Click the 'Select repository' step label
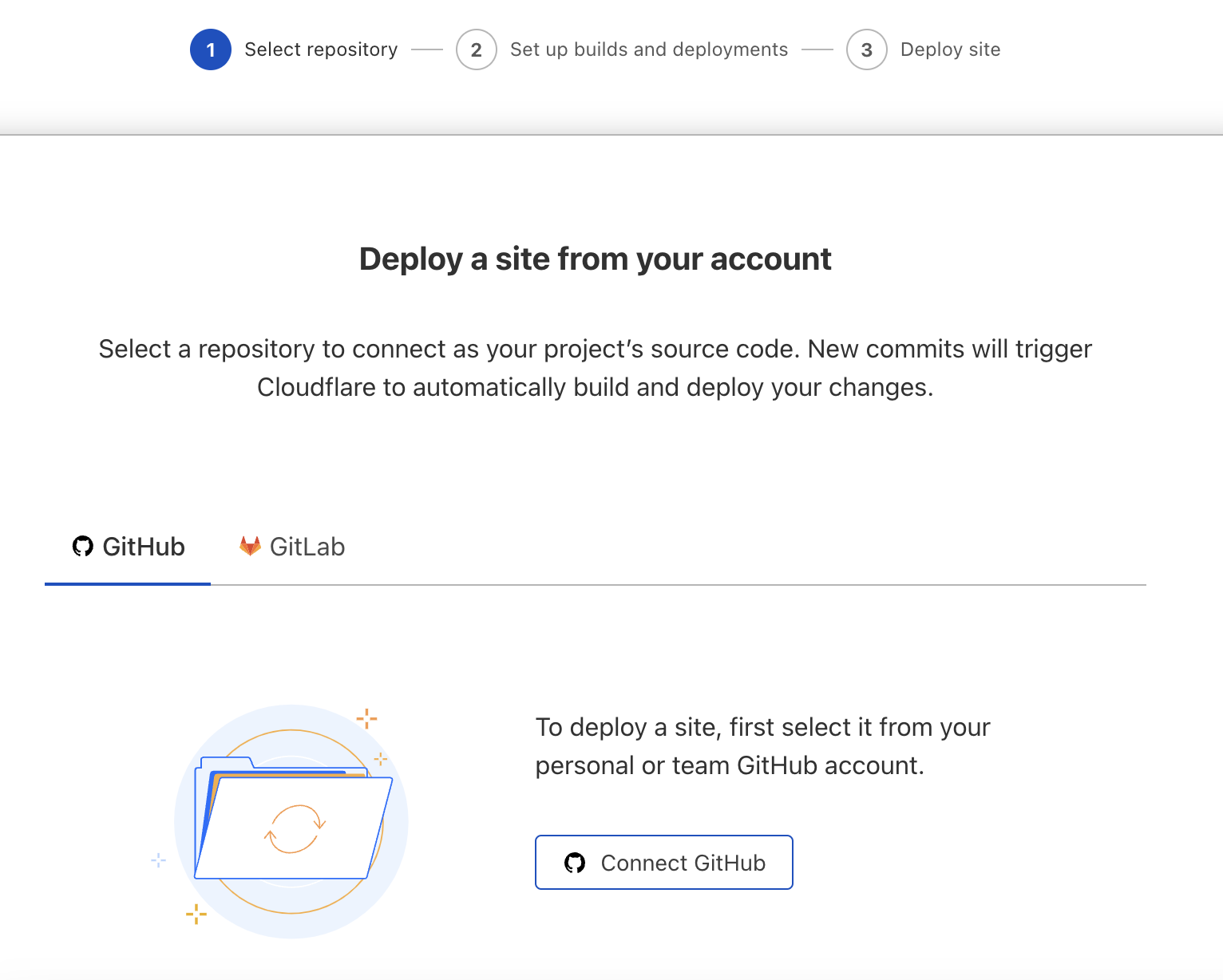Image resolution: width=1223 pixels, height=980 pixels. [x=321, y=49]
